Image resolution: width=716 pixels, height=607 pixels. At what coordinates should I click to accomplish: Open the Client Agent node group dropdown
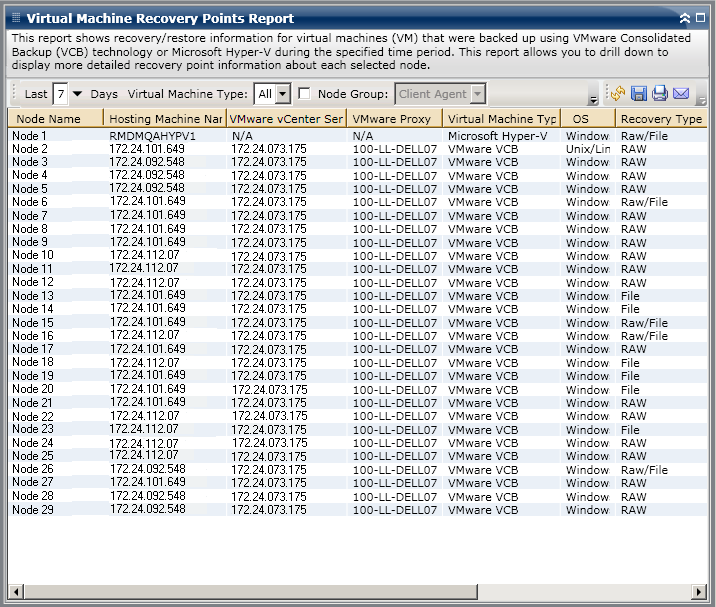(478, 94)
